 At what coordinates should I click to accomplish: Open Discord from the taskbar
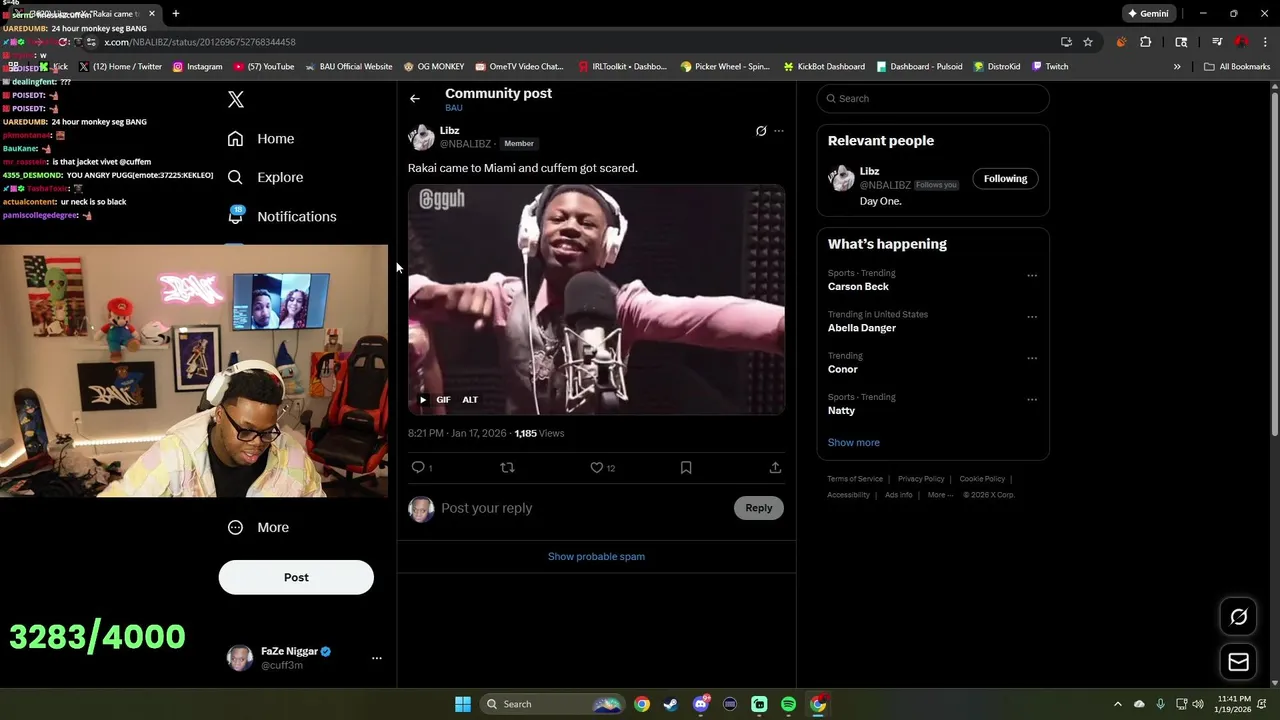701,704
